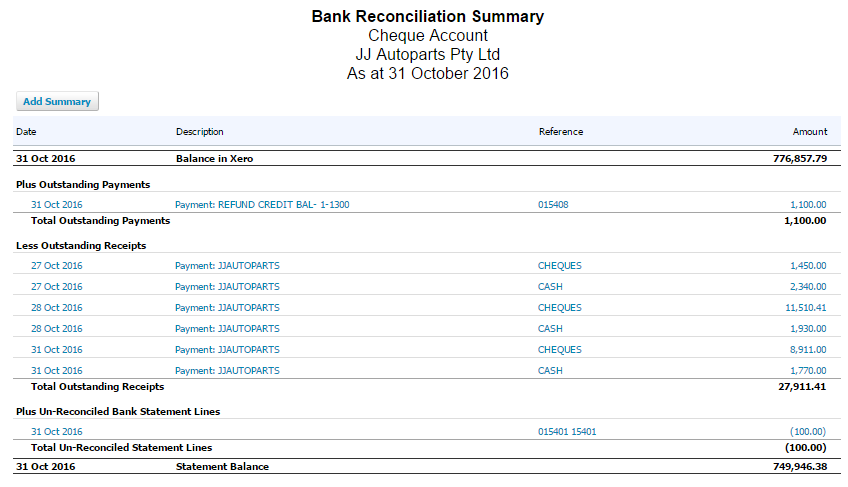Click the CHEQUES reference in the 8,911.00 row
Viewport: 848px width, 487px height.
pyautogui.click(x=559, y=350)
